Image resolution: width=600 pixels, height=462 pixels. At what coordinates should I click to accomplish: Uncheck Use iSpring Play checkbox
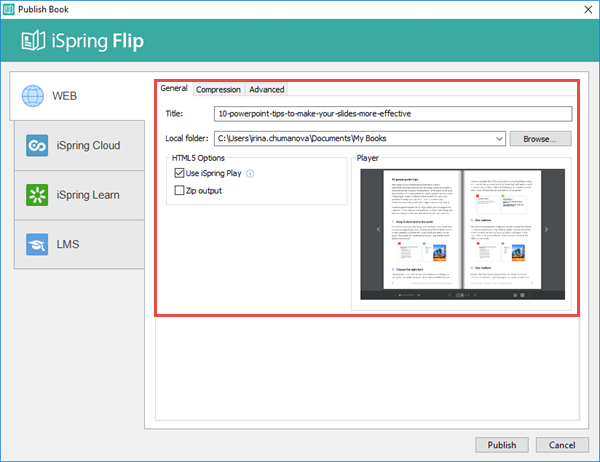point(179,173)
